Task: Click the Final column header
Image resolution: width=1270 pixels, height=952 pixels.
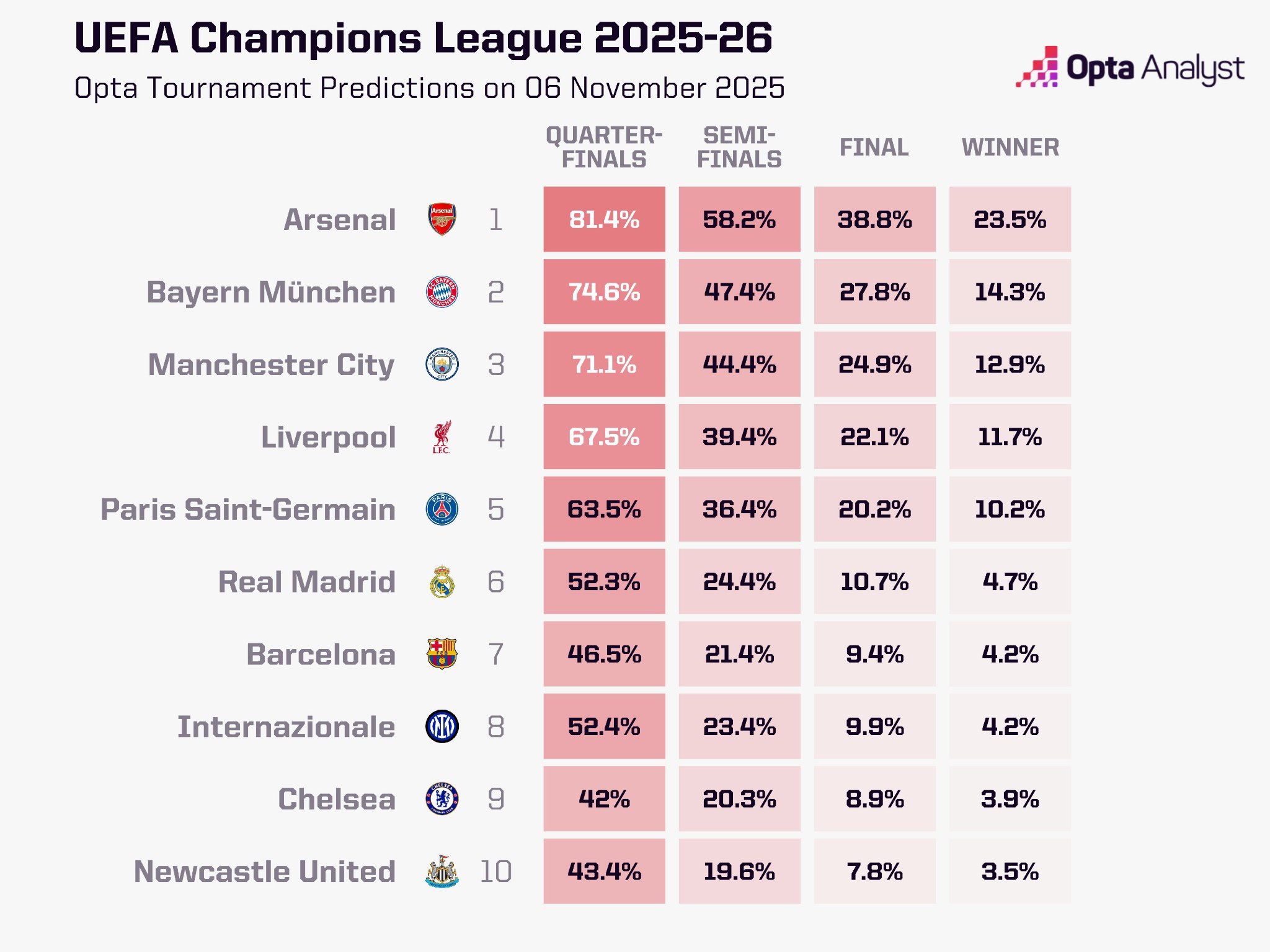Action: pyautogui.click(x=874, y=148)
